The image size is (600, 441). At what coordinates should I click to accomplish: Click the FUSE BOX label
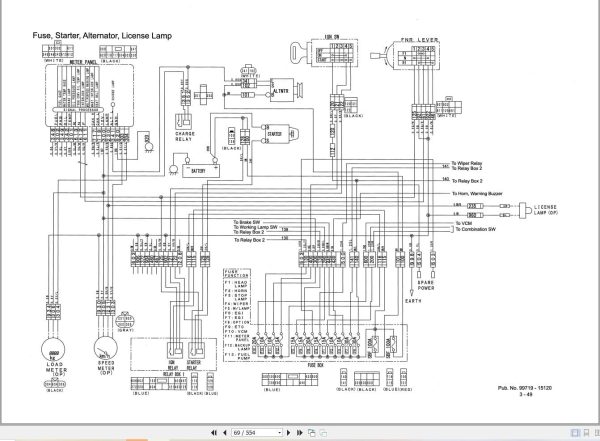[x=316, y=365]
